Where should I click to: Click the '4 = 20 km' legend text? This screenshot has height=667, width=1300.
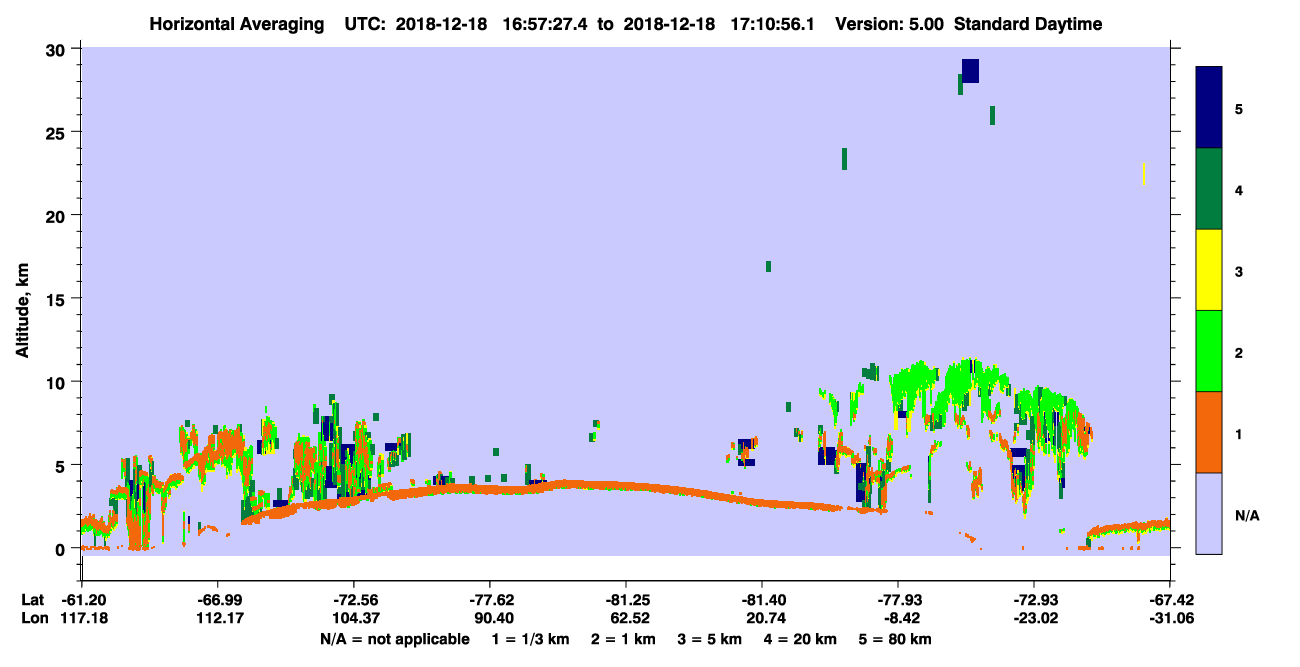coord(798,639)
